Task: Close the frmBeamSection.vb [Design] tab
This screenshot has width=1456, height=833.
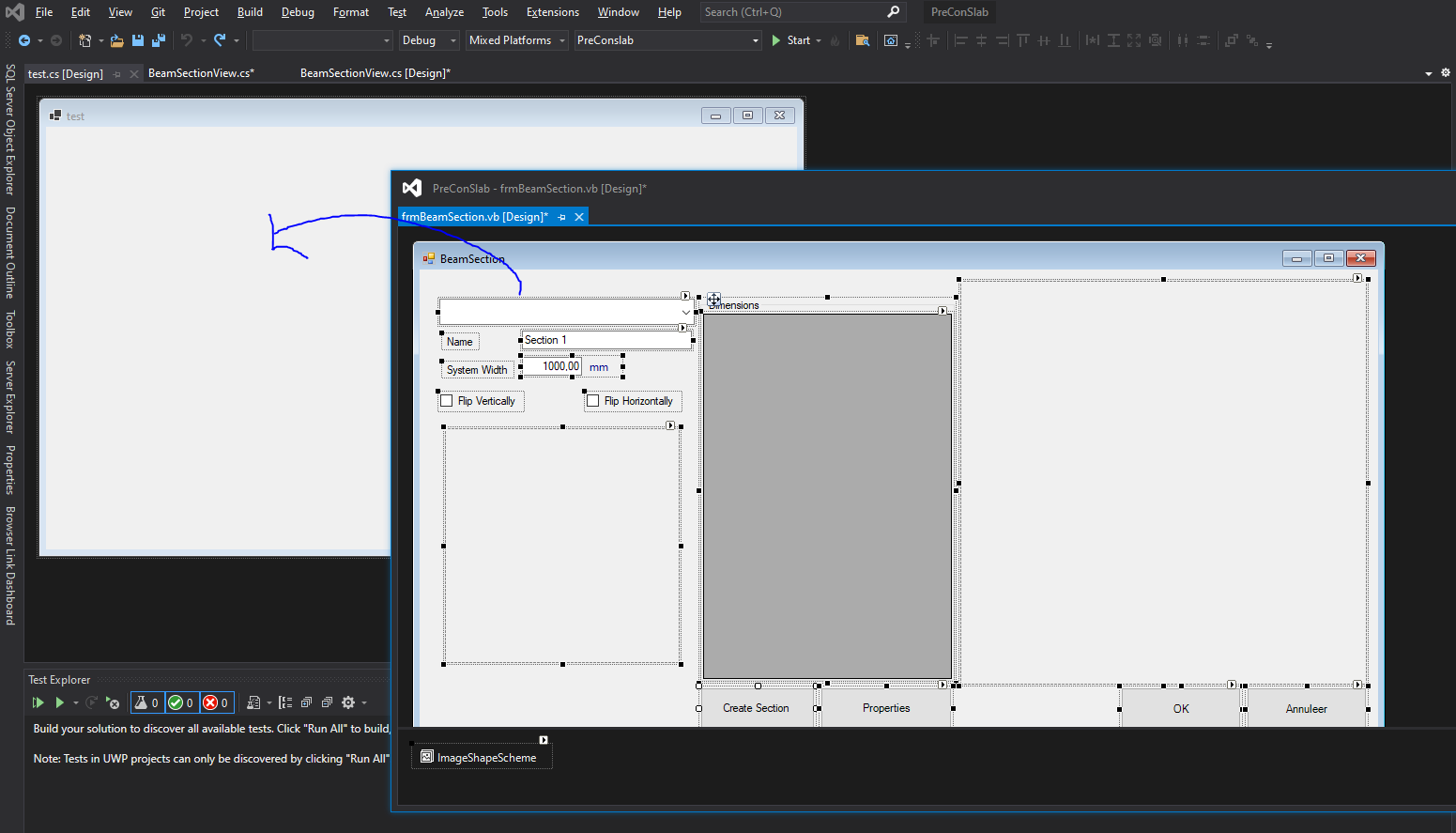Action: 579,217
